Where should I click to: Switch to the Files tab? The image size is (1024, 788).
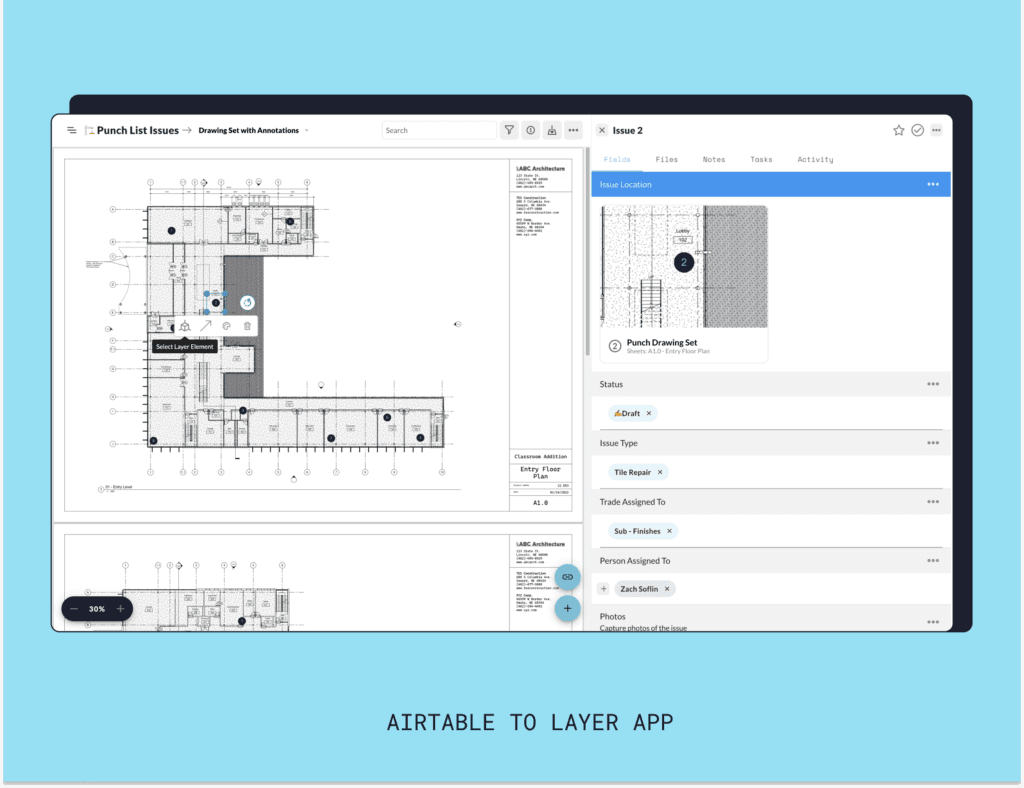pyautogui.click(x=667, y=159)
